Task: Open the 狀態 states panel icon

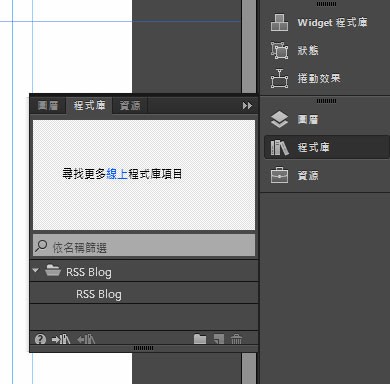Action: (279, 51)
